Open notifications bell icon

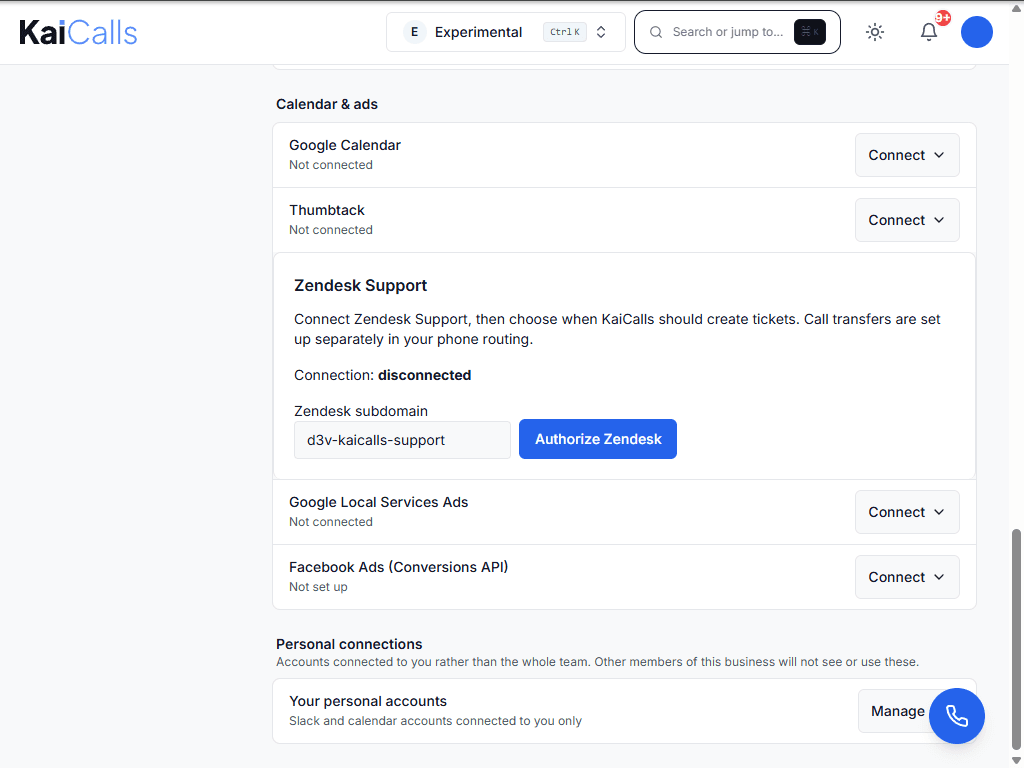pos(929,32)
